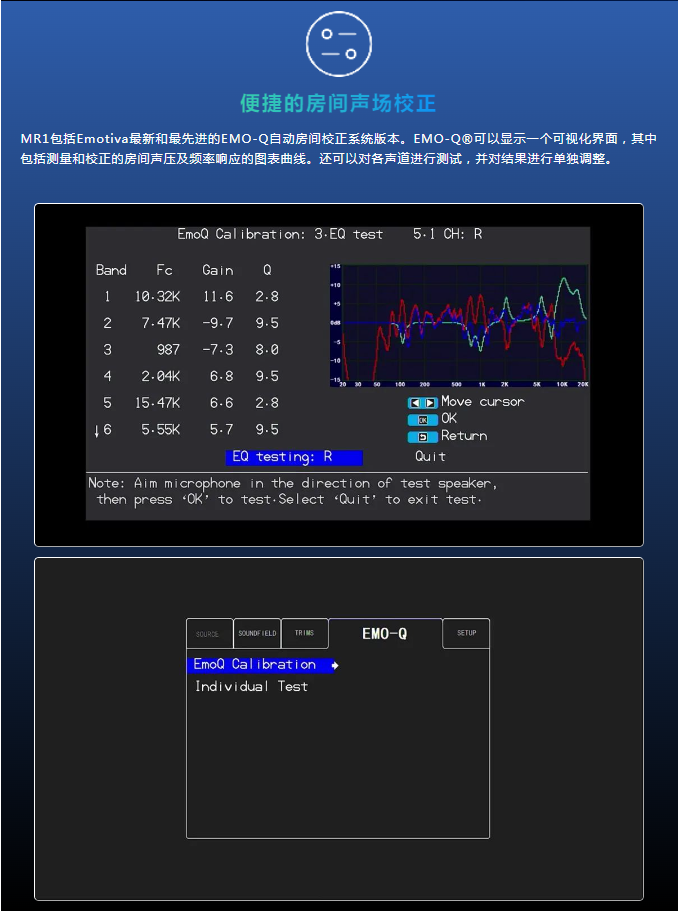The width and height of the screenshot is (678, 911).
Task: Click the band 2 gain value -9.7
Action: [x=217, y=323]
